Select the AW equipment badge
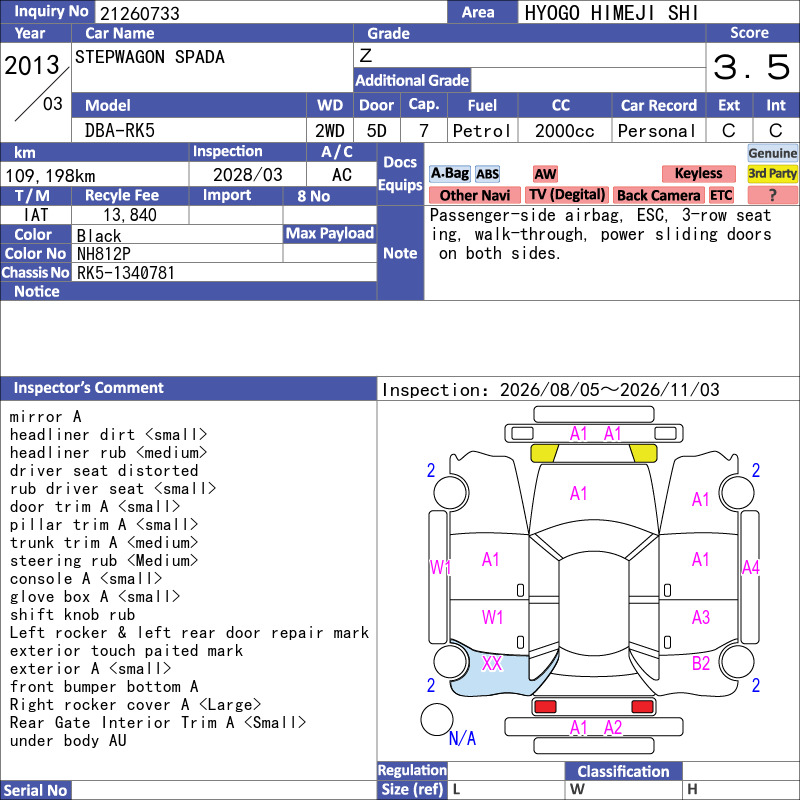This screenshot has height=800, width=800. pos(545,174)
